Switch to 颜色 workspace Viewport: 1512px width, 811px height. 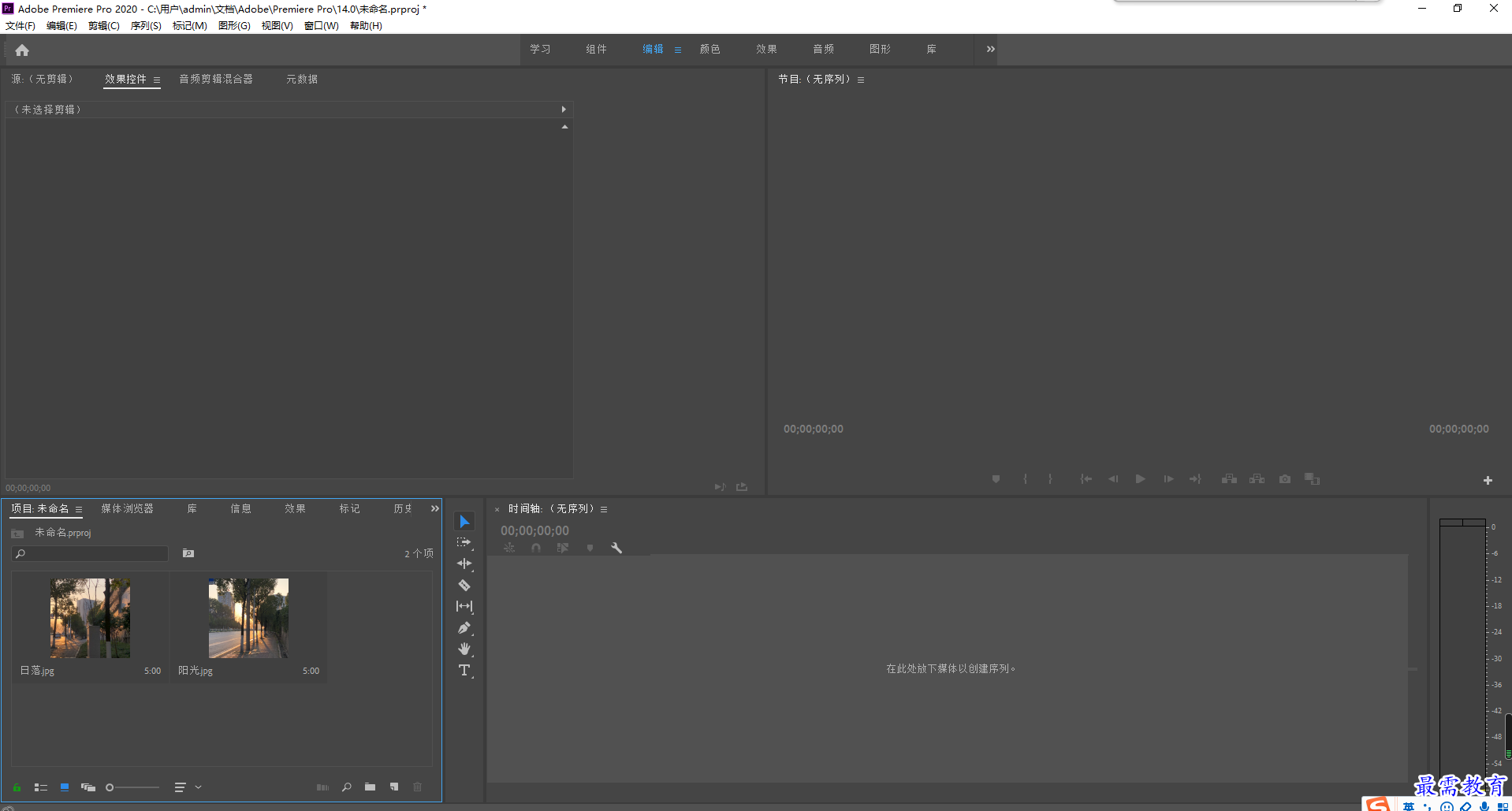pos(710,49)
